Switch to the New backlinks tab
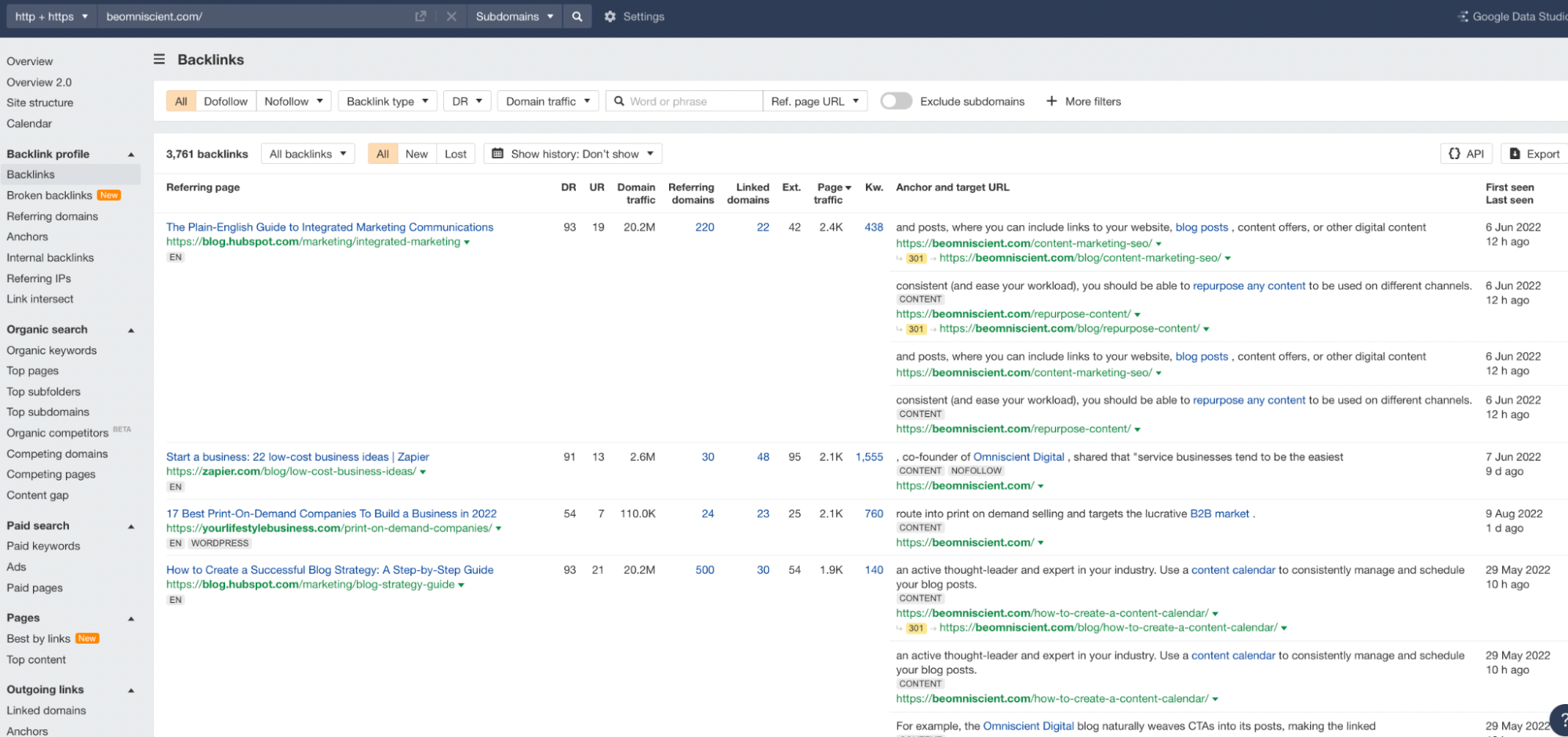This screenshot has width=1568, height=737. (417, 154)
